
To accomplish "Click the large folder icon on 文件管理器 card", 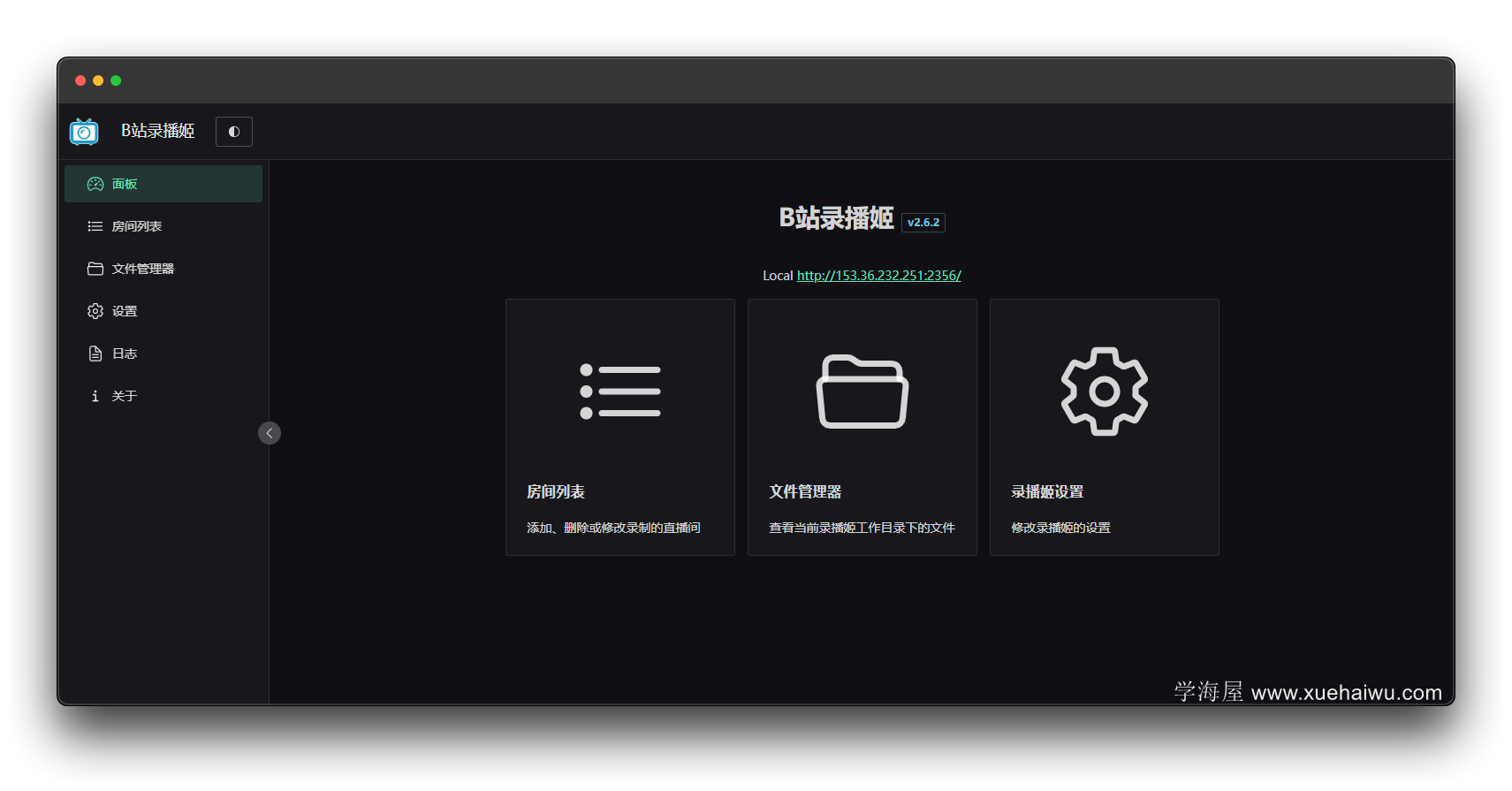I will click(862, 392).
